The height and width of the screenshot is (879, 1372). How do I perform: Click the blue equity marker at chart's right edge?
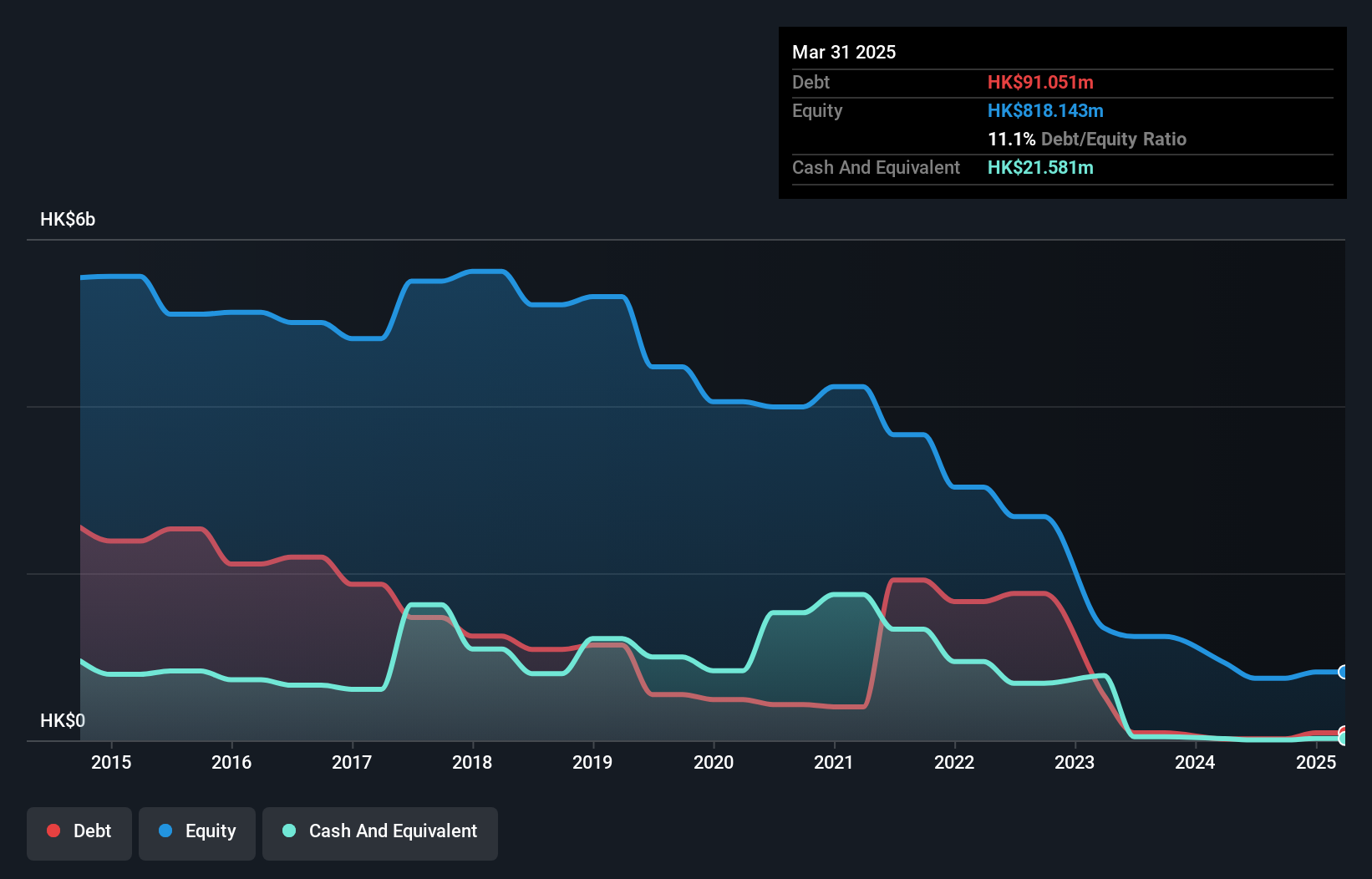pos(1344,672)
